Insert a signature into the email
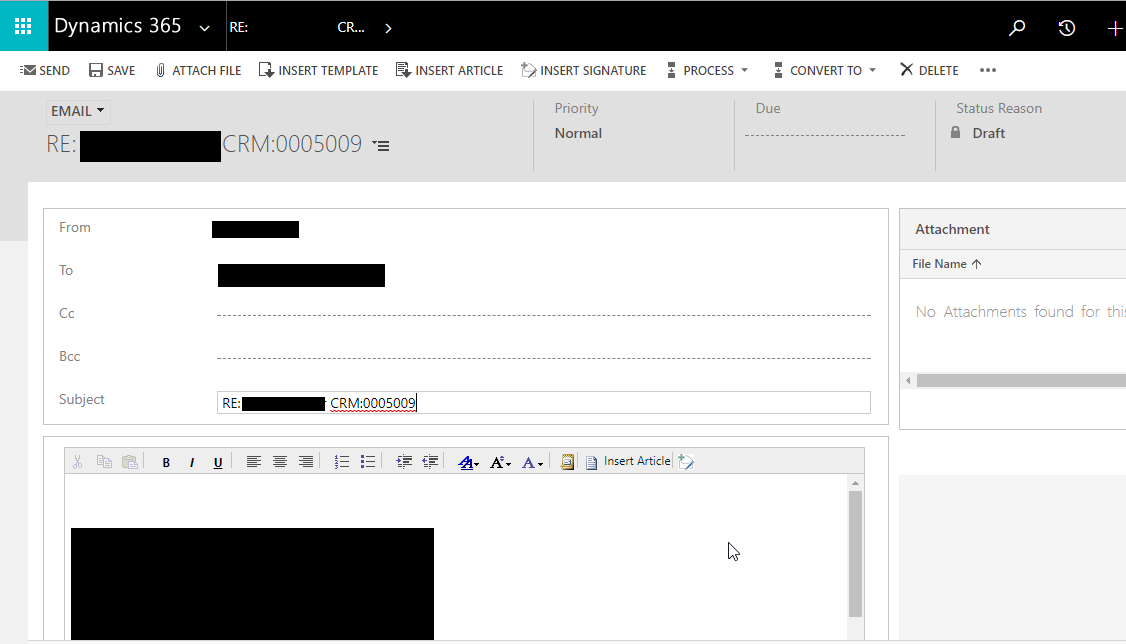Image resolution: width=1126 pixels, height=644 pixels. click(x=584, y=70)
